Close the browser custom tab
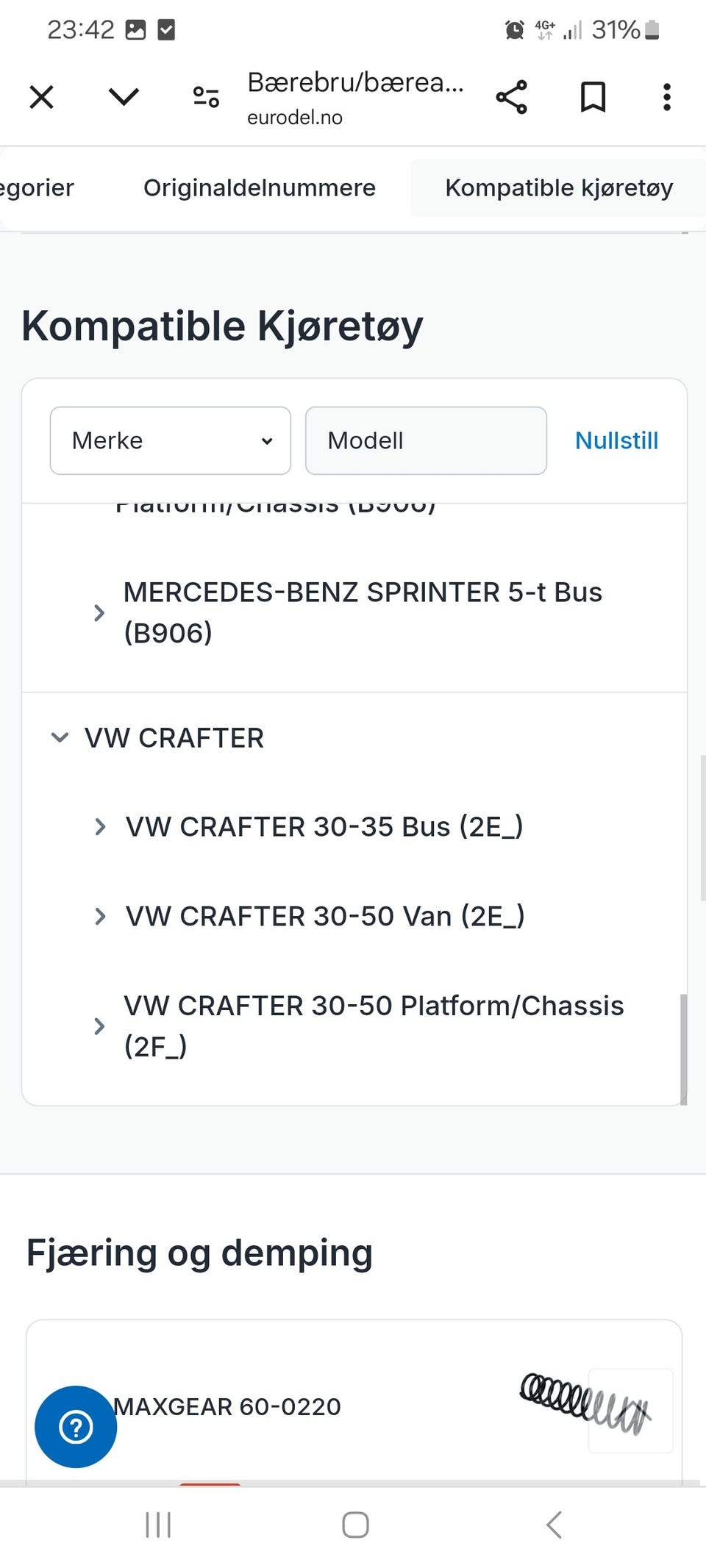The width and height of the screenshot is (706, 1568). tap(42, 97)
